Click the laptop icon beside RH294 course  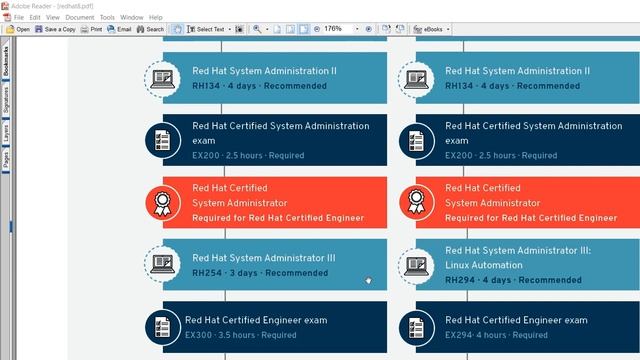click(x=416, y=266)
